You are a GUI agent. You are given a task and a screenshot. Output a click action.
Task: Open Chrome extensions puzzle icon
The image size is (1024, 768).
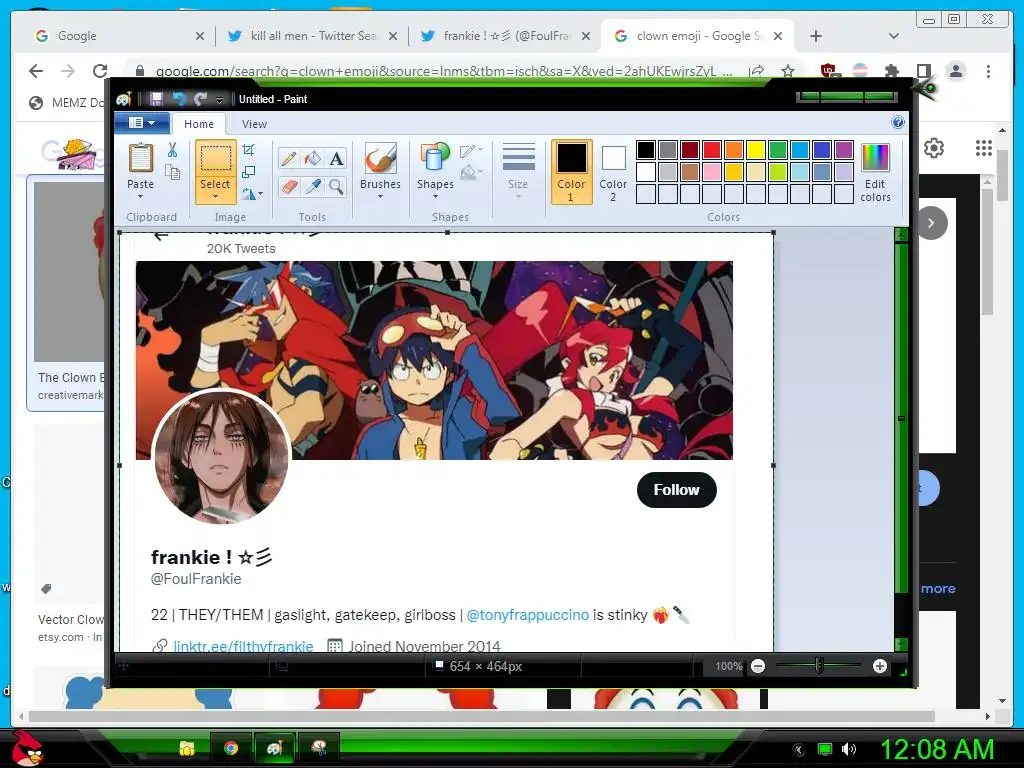[x=891, y=71]
